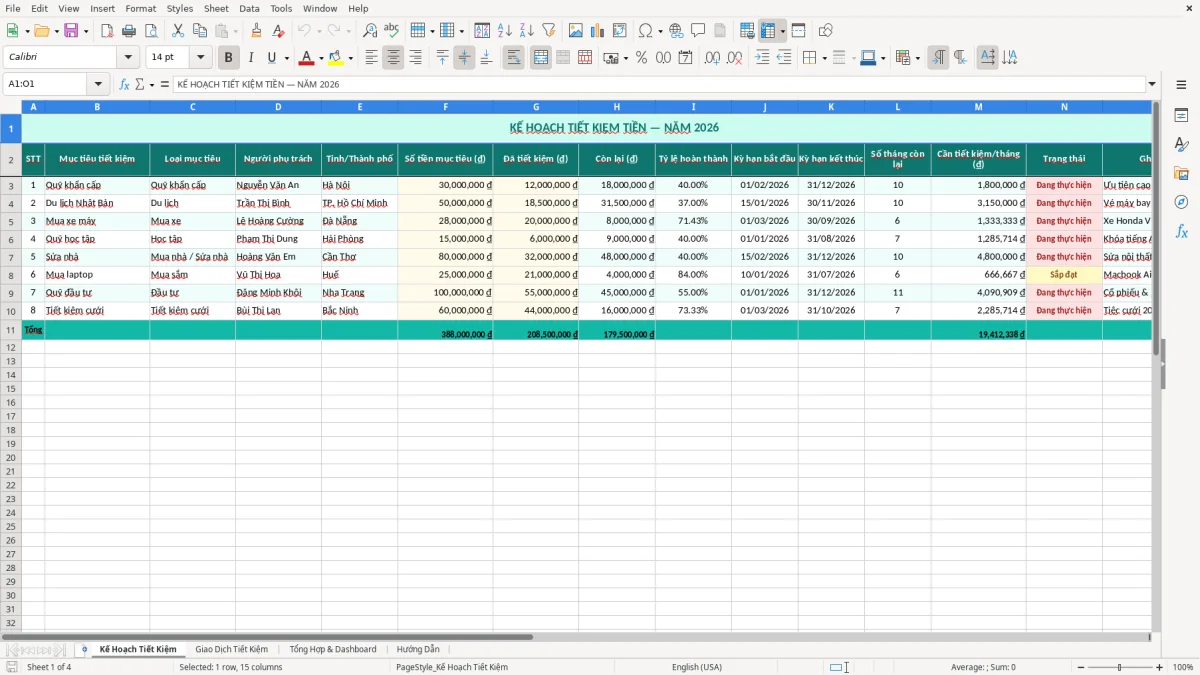
Task: Run the Spelling check icon
Action: [x=392, y=31]
